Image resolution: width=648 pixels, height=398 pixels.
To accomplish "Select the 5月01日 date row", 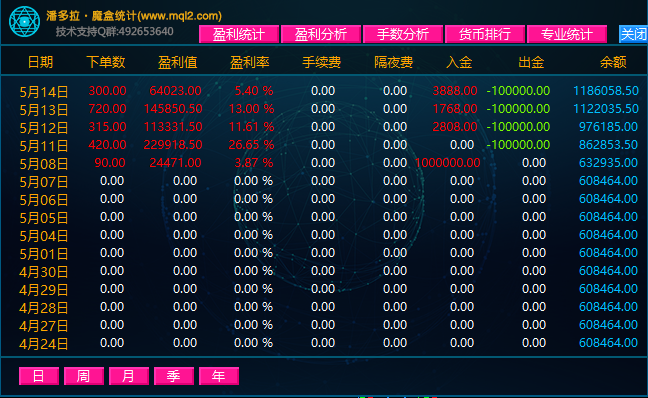I will click(44, 254).
